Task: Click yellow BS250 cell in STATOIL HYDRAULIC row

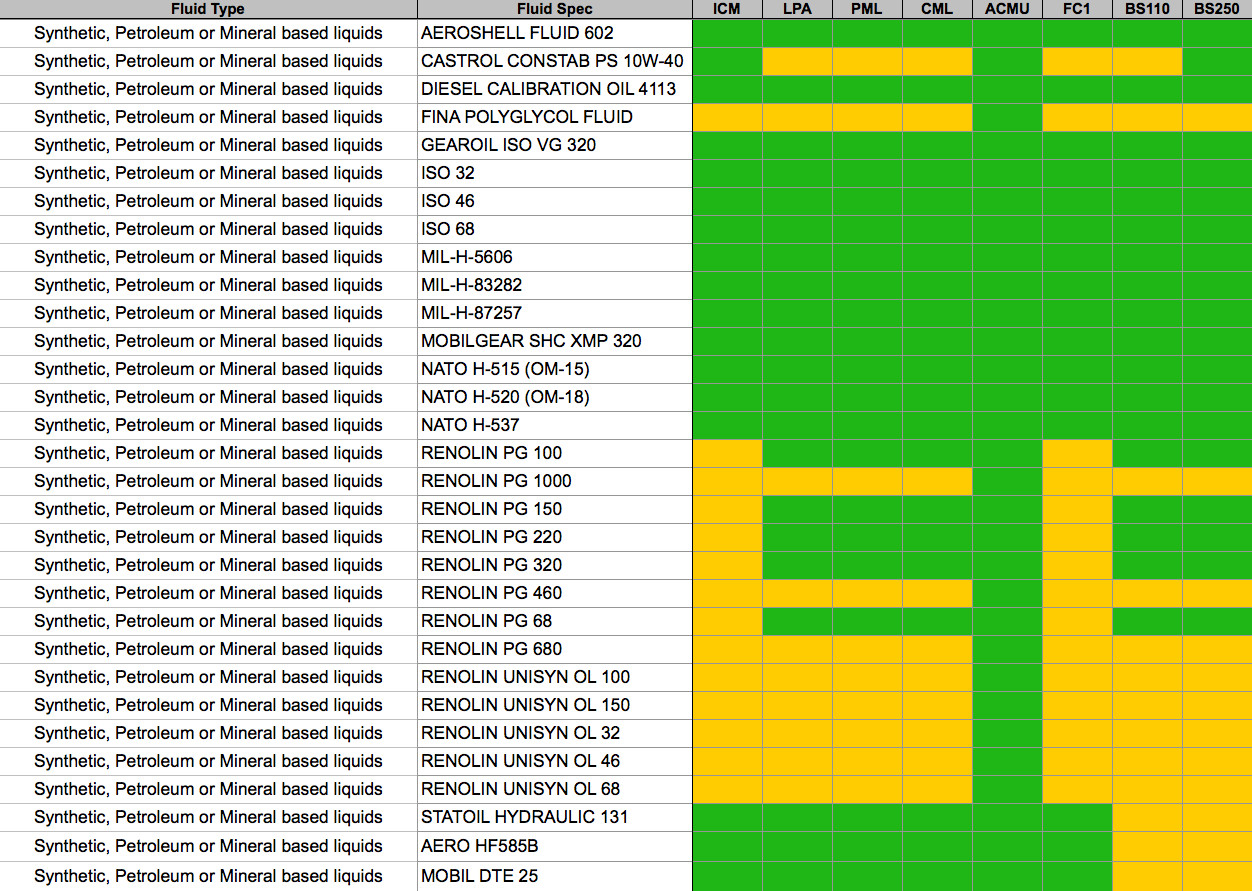Action: tap(1217, 817)
